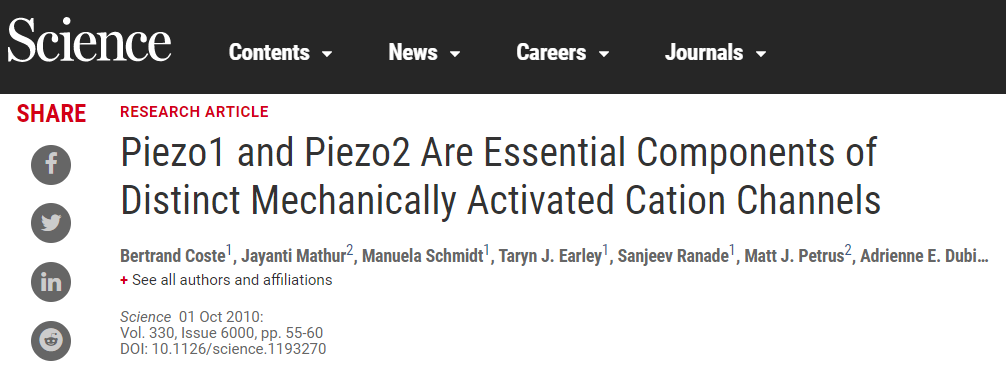Click author Manuela Schmidt

pyautogui.click(x=422, y=256)
